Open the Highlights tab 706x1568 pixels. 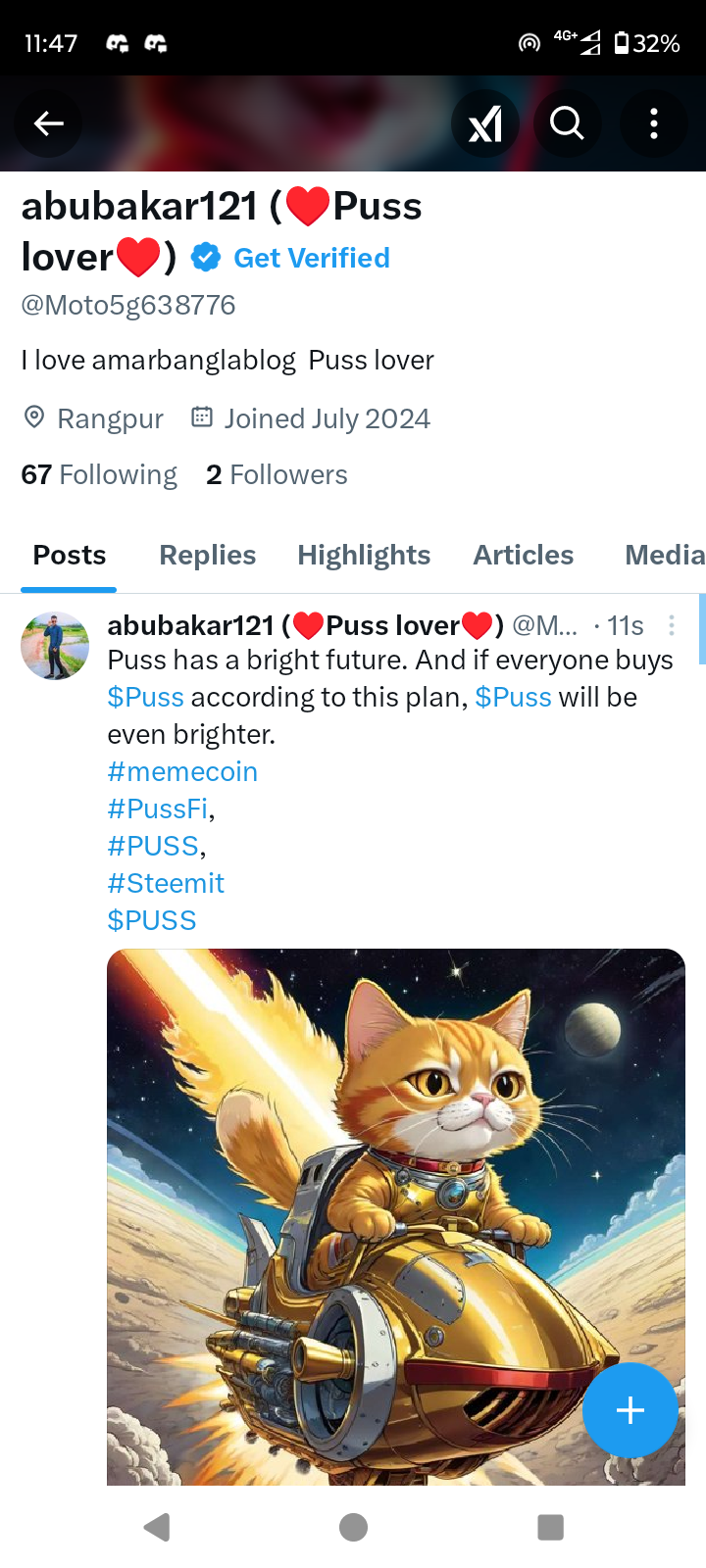[364, 555]
